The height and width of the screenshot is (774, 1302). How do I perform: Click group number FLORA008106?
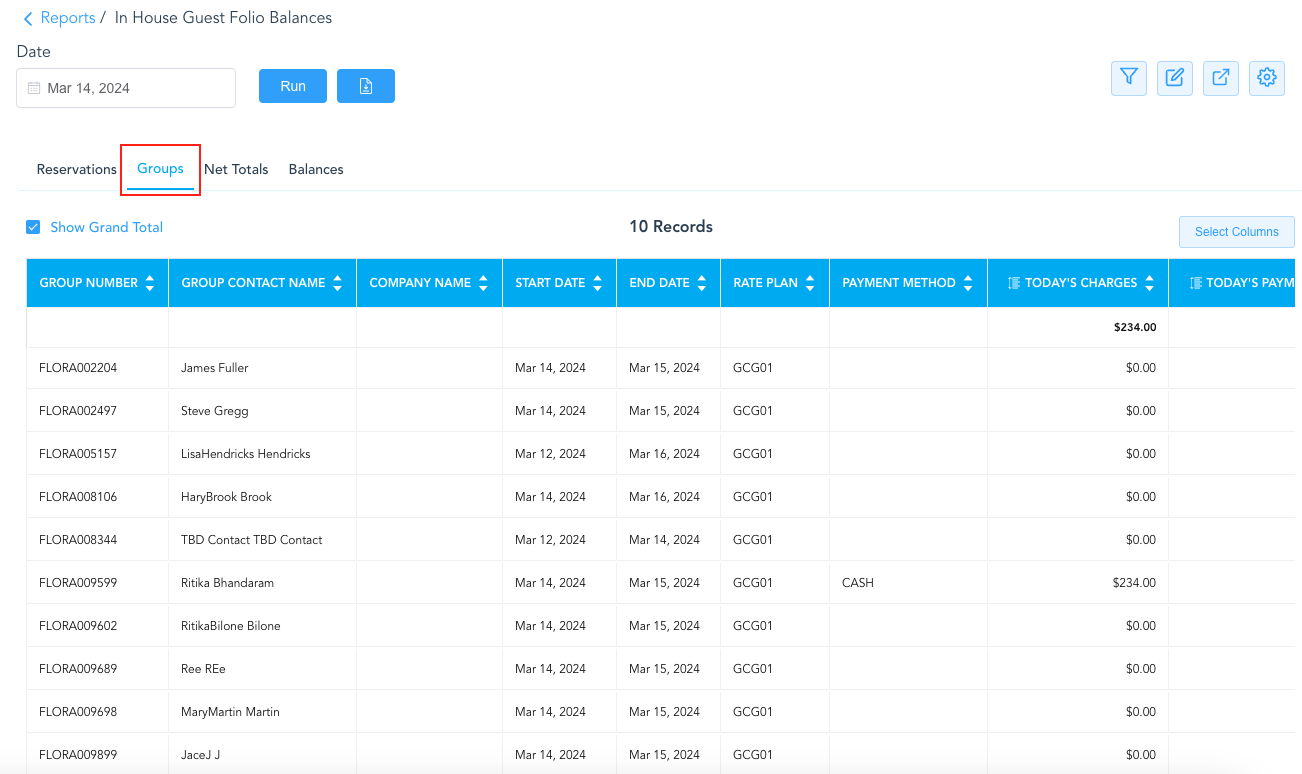[78, 497]
